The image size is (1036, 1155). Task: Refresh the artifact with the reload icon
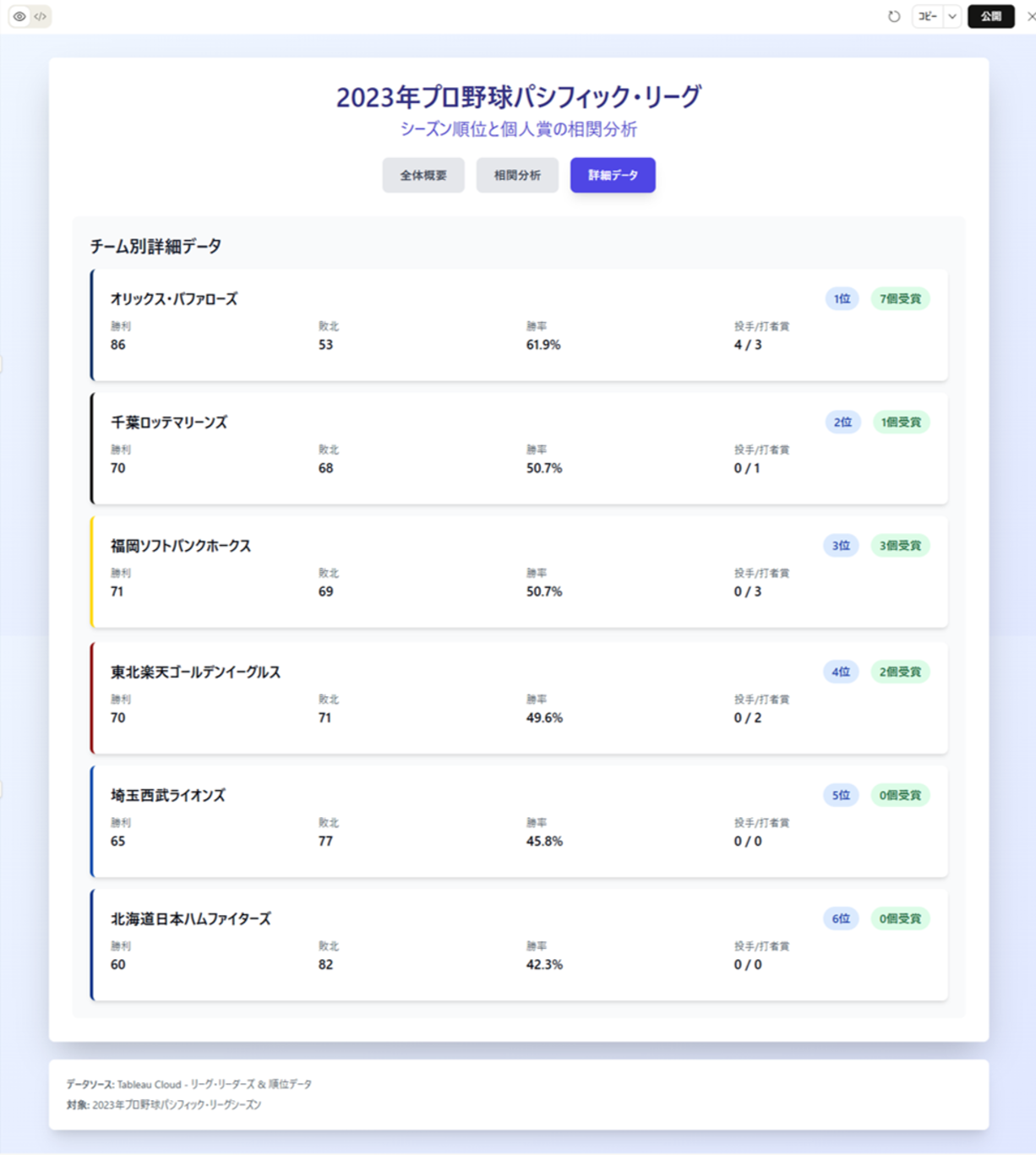coord(894,16)
